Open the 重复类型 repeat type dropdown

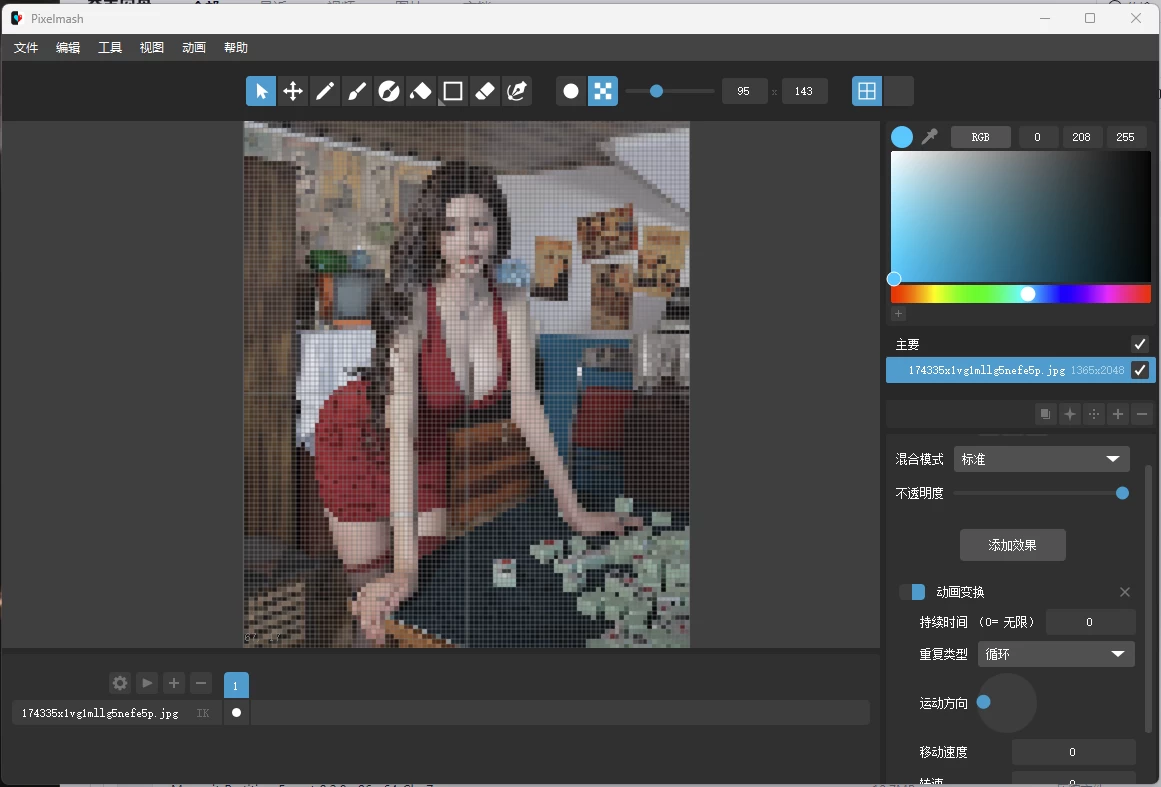tap(1055, 654)
